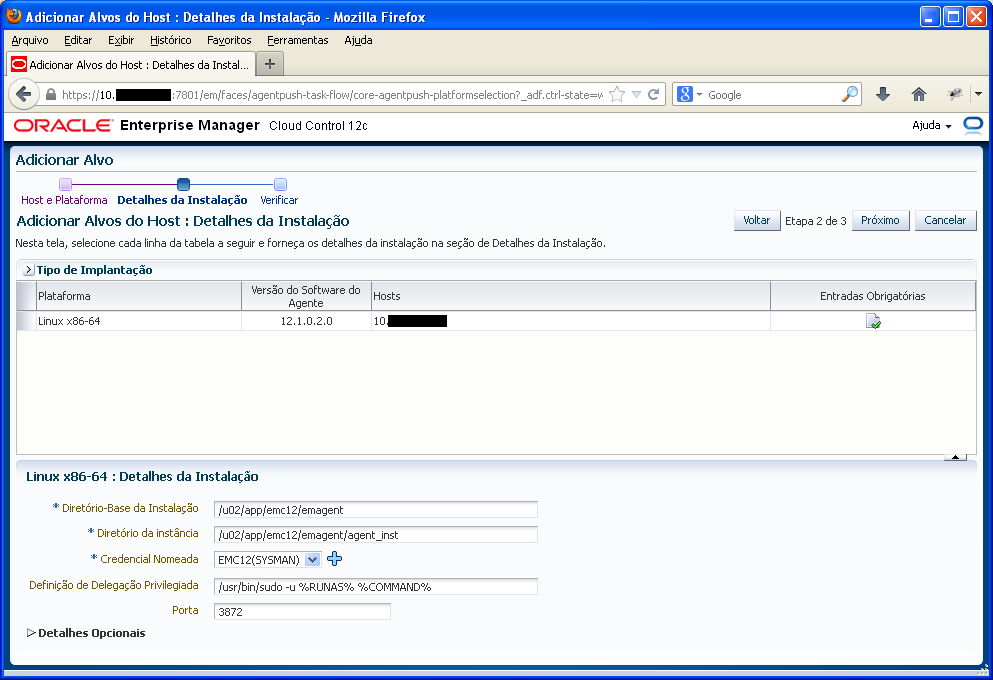
Task: Open the URL history dropdown arrow
Action: (636, 95)
